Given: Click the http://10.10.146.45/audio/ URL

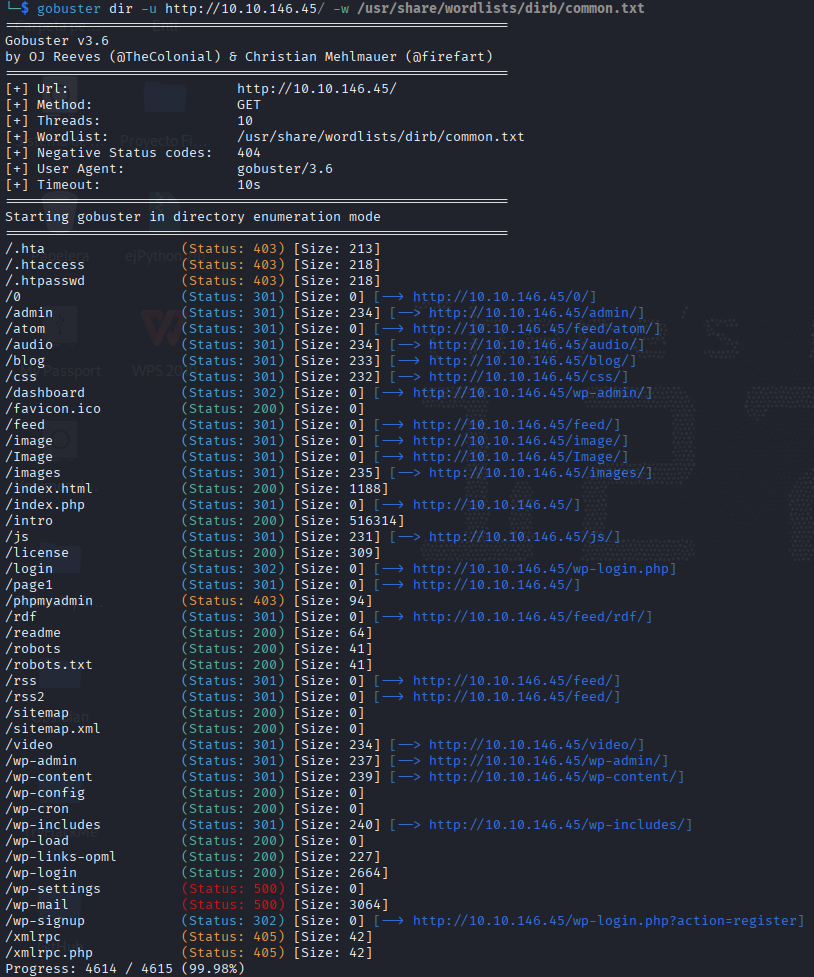Looking at the screenshot, I should 532,345.
